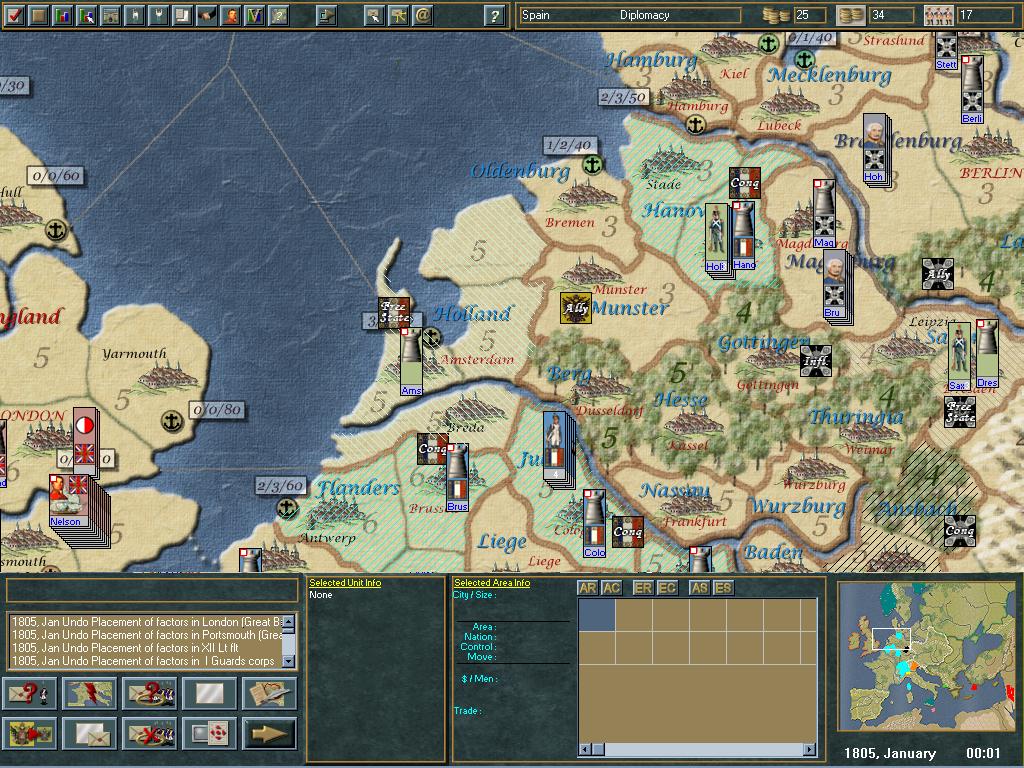Click area grid scroll left arrow
This screenshot has height=768, width=1024.
[584, 749]
